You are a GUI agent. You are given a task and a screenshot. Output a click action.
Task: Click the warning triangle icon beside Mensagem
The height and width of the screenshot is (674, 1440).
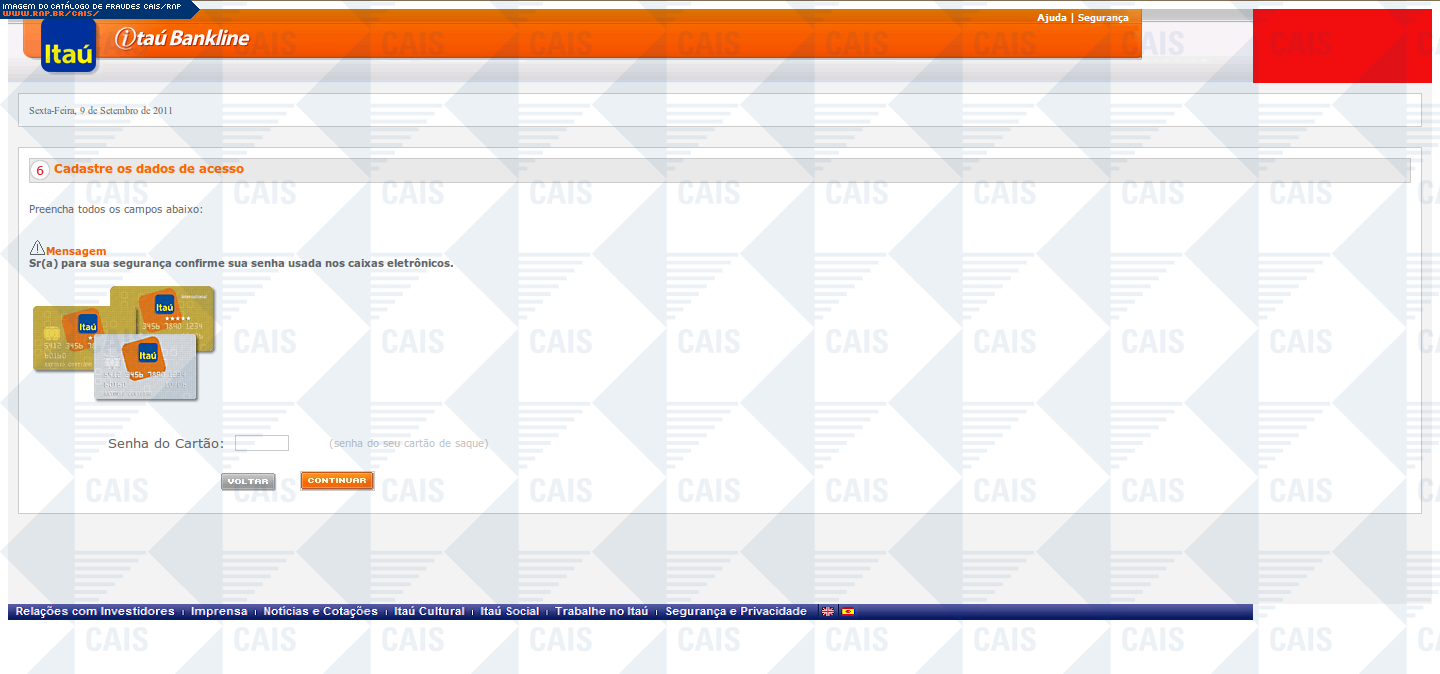pyautogui.click(x=37, y=247)
